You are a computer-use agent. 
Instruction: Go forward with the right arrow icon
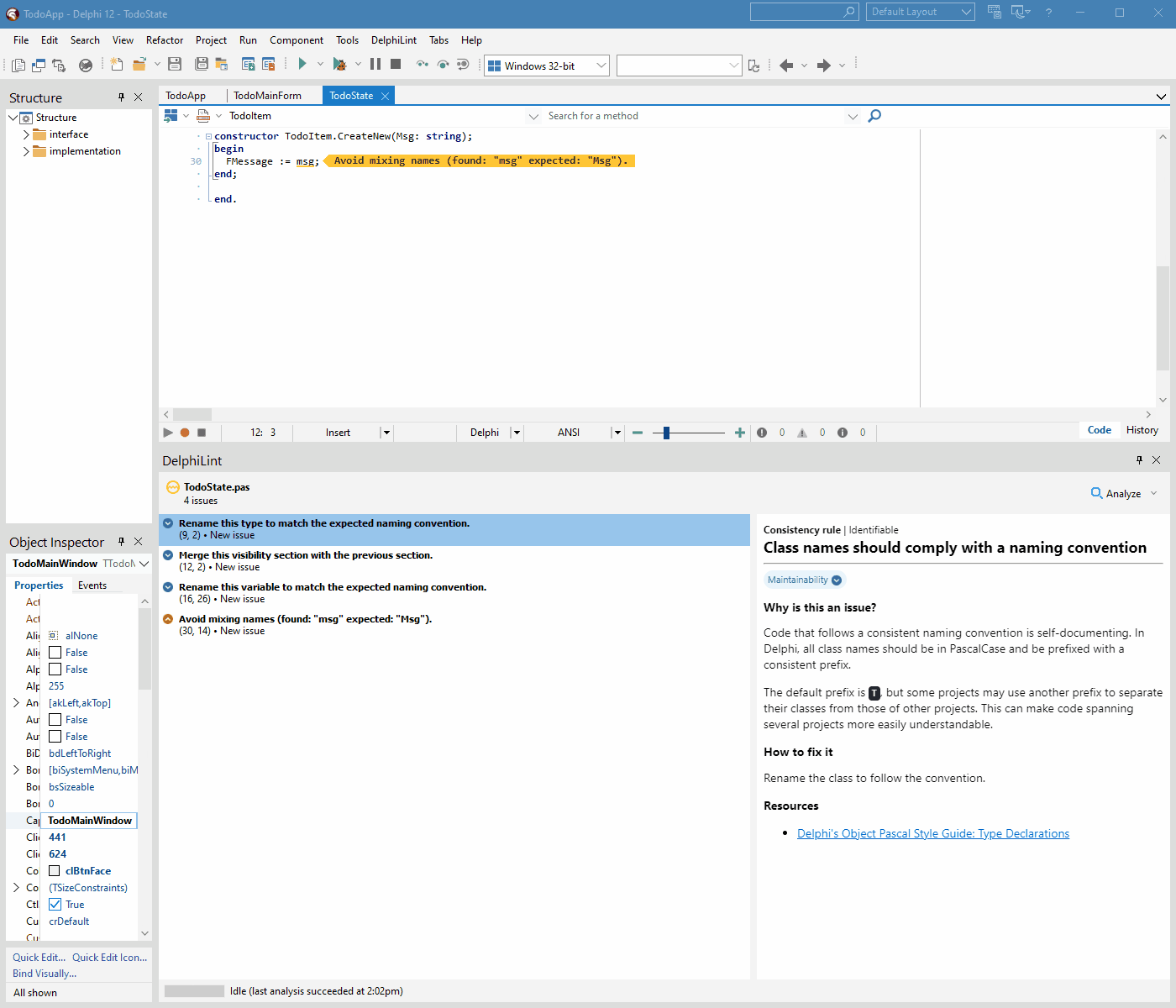point(824,66)
